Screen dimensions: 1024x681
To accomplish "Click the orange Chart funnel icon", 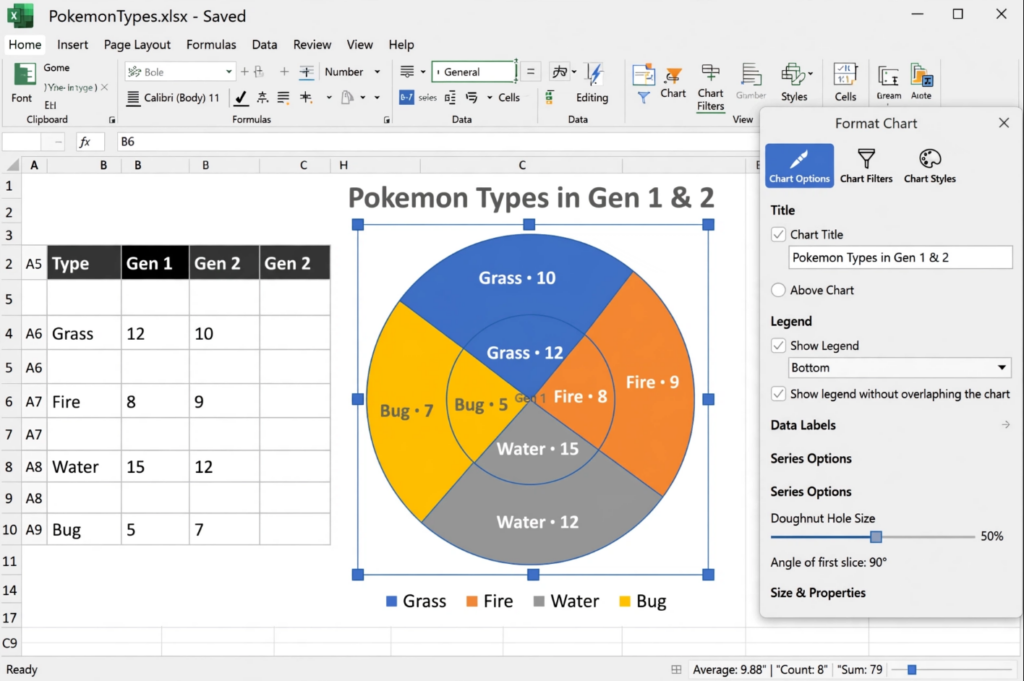I will 673,75.
